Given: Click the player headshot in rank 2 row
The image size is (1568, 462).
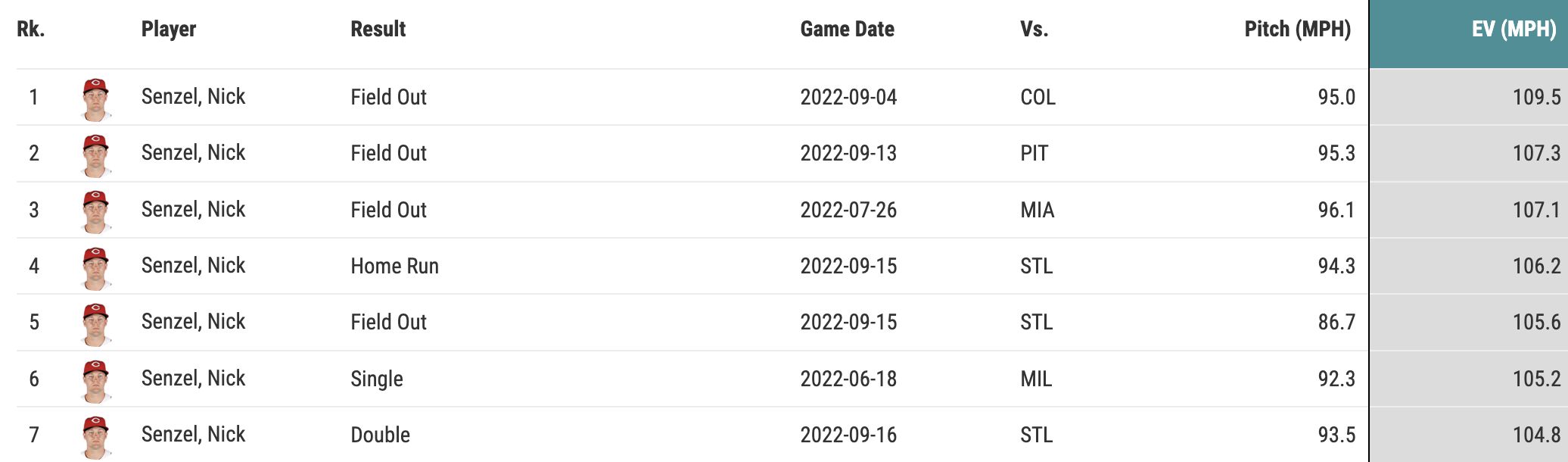Looking at the screenshot, I should (x=95, y=155).
